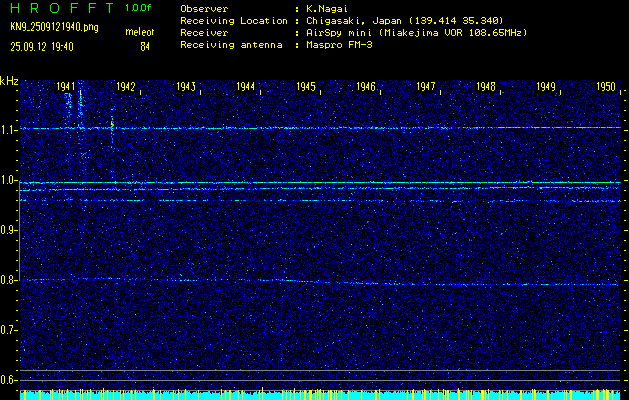Click the observer name K.Nagai
This screenshot has width=629, height=400.
click(x=327, y=9)
